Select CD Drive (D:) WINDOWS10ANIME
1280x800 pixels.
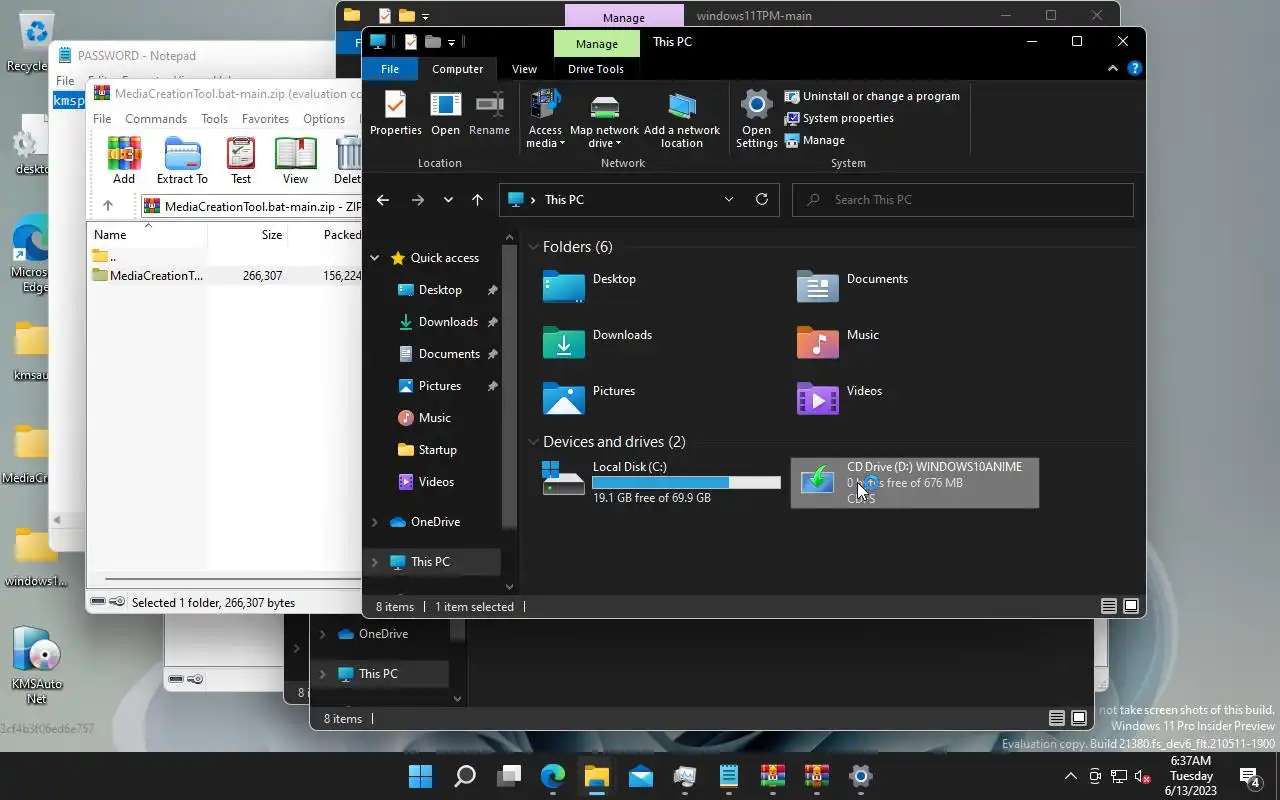pyautogui.click(x=915, y=483)
